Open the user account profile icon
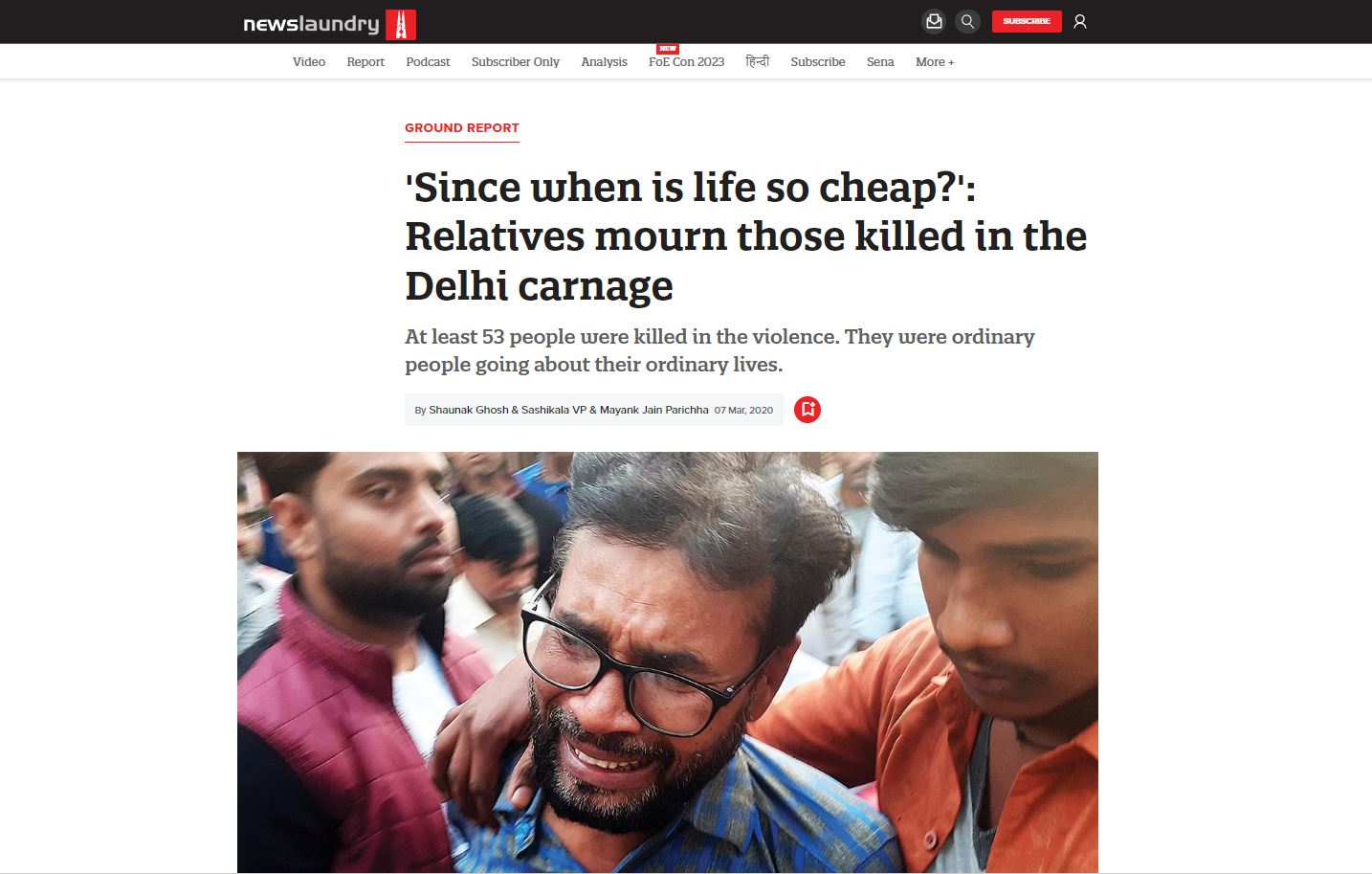 (x=1080, y=21)
